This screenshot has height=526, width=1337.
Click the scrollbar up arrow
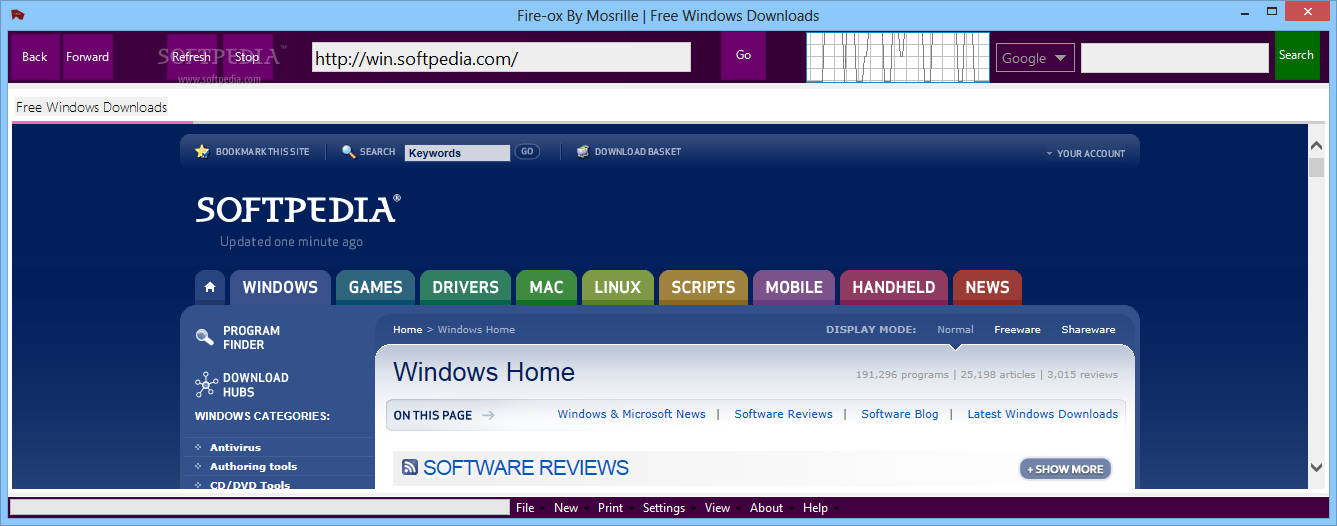[x=1316, y=146]
